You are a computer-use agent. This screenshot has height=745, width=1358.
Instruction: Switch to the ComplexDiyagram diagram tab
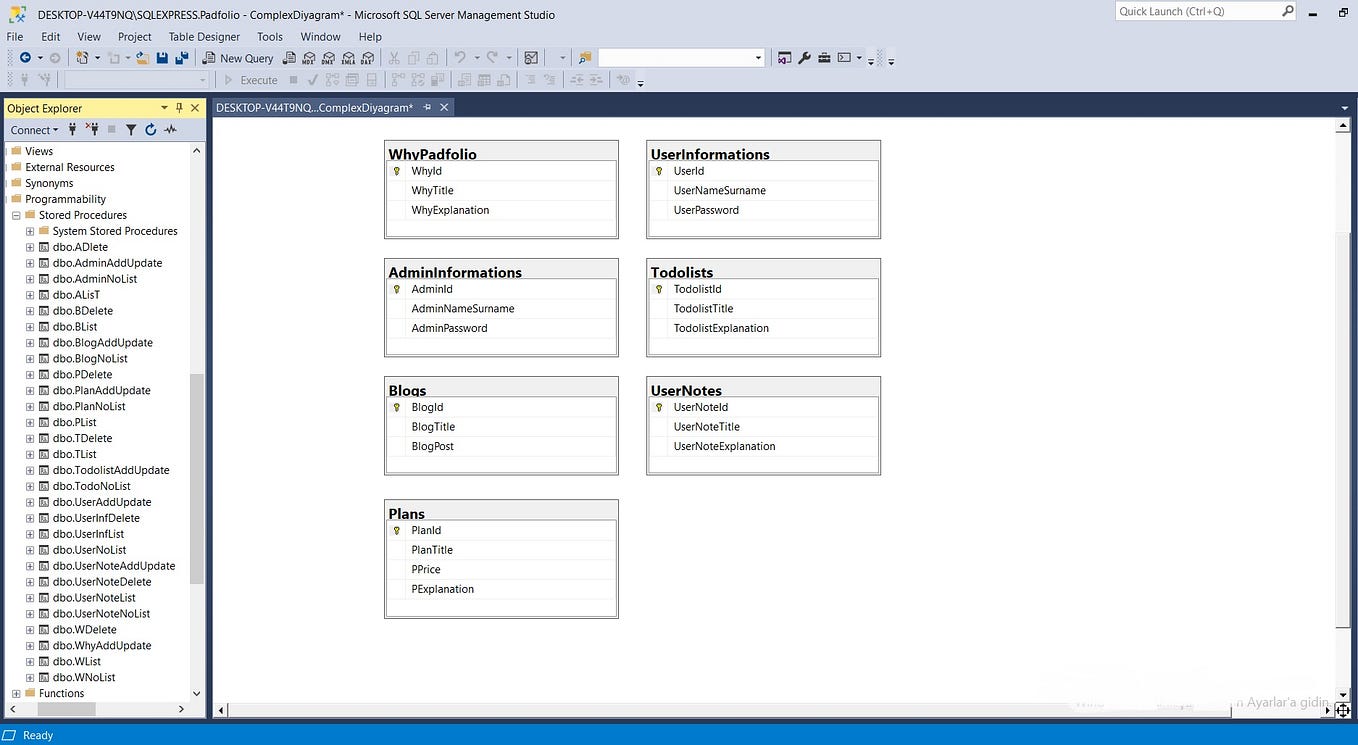pos(315,107)
